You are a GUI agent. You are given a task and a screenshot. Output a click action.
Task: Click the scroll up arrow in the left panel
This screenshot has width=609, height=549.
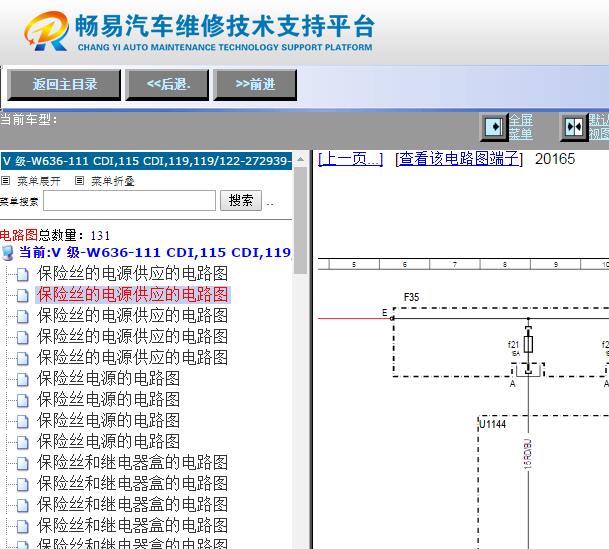coord(300,159)
